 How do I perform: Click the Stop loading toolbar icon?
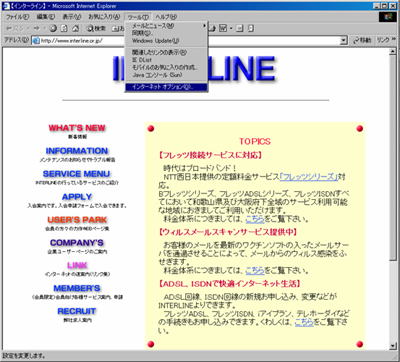click(x=53, y=28)
